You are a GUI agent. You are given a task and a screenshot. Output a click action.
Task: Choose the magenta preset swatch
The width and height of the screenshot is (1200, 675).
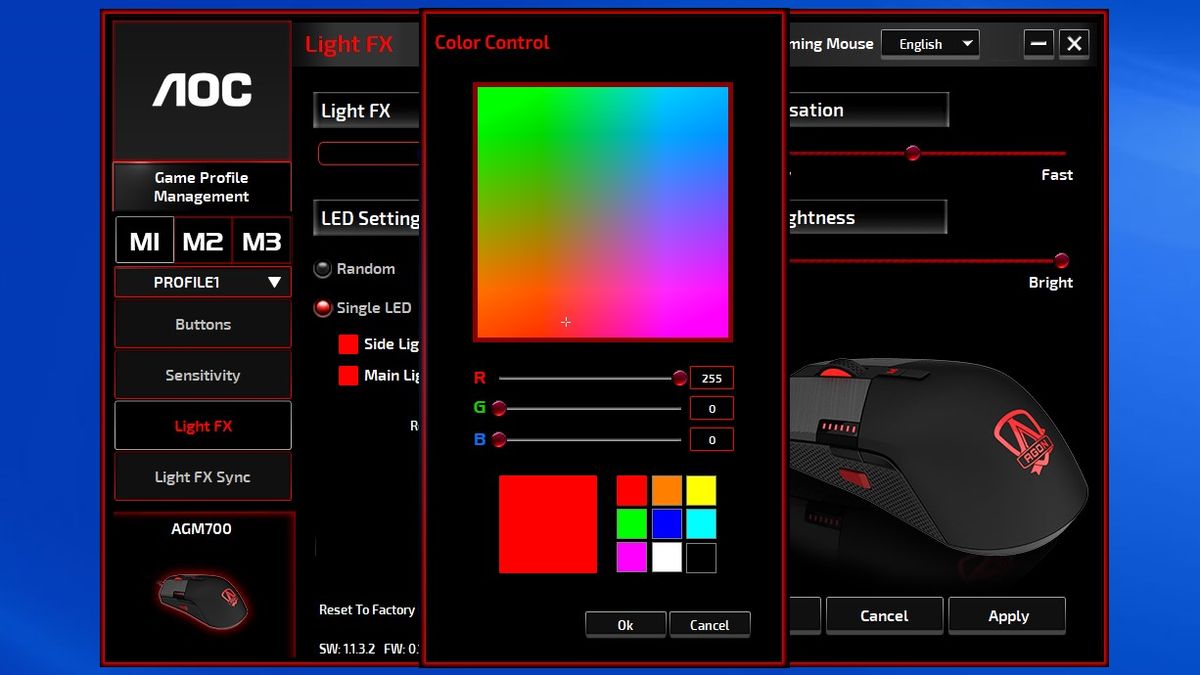(x=631, y=557)
